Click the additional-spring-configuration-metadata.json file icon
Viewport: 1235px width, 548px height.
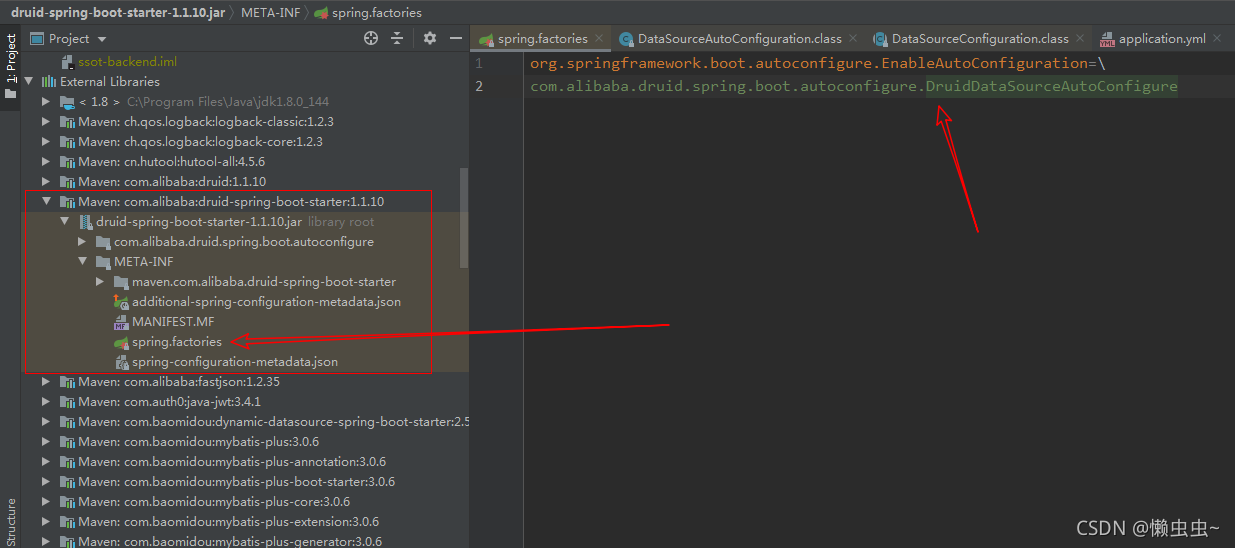[x=121, y=302]
